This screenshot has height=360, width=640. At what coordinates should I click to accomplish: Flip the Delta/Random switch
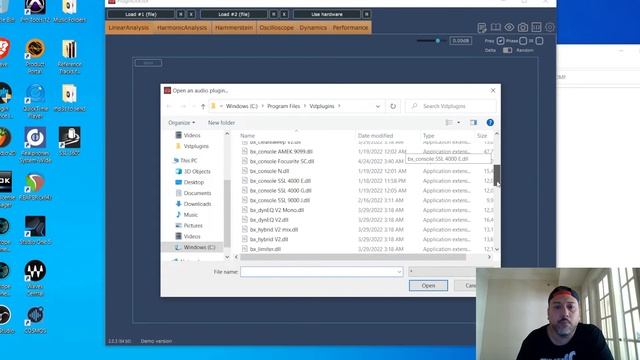tap(507, 50)
